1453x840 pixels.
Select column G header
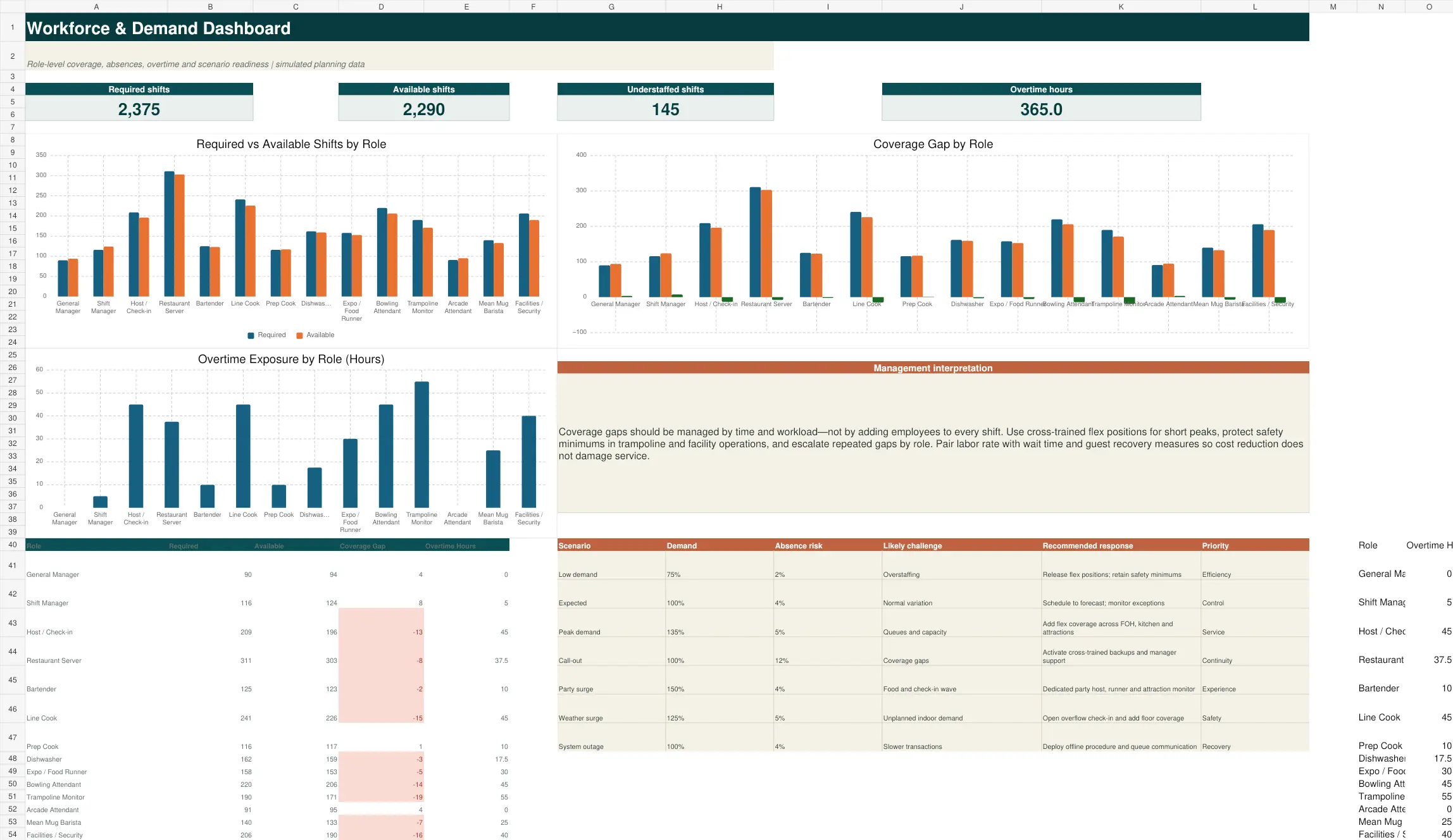pyautogui.click(x=611, y=6)
